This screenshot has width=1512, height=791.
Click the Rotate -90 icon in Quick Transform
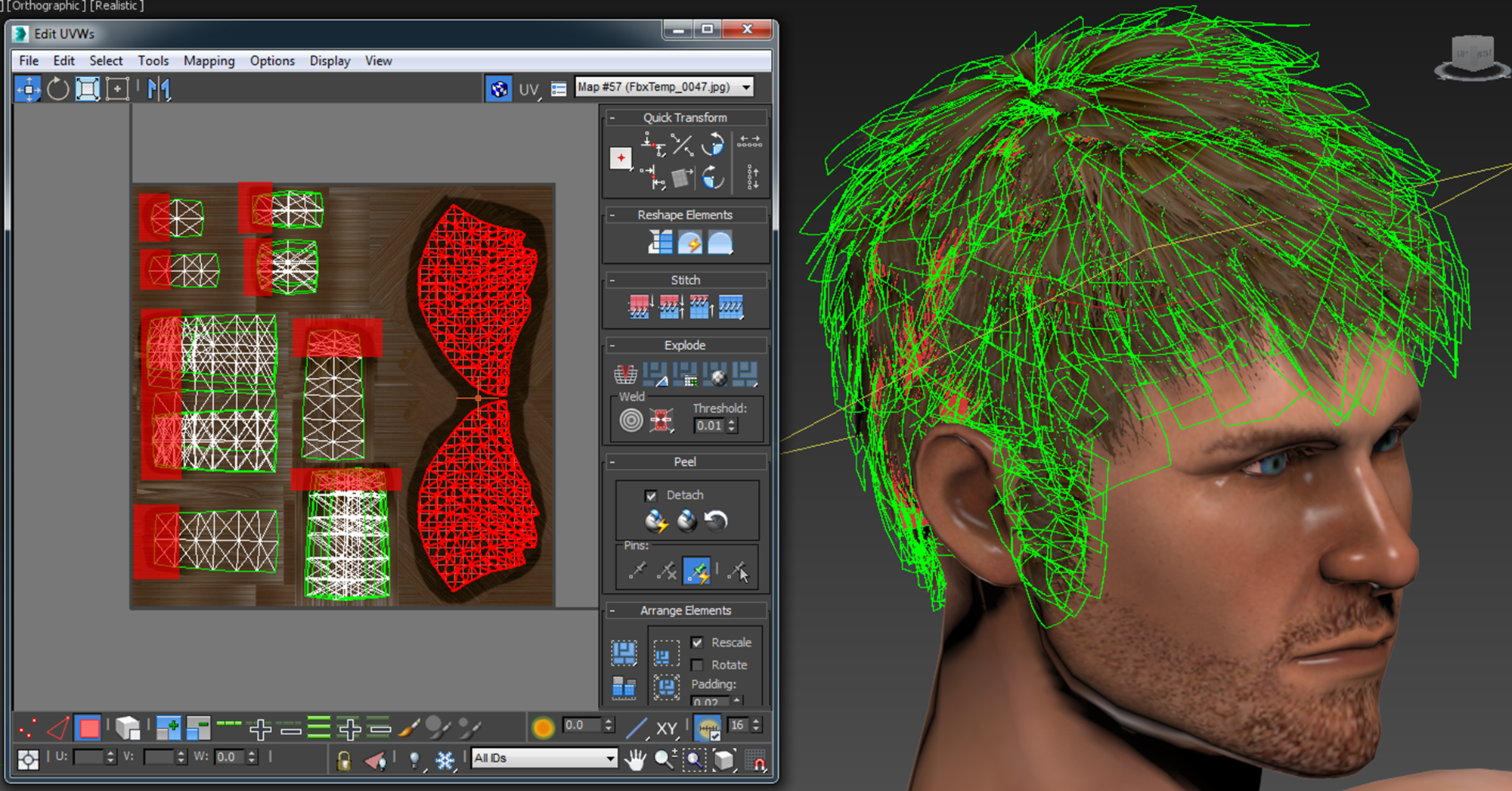click(x=712, y=178)
